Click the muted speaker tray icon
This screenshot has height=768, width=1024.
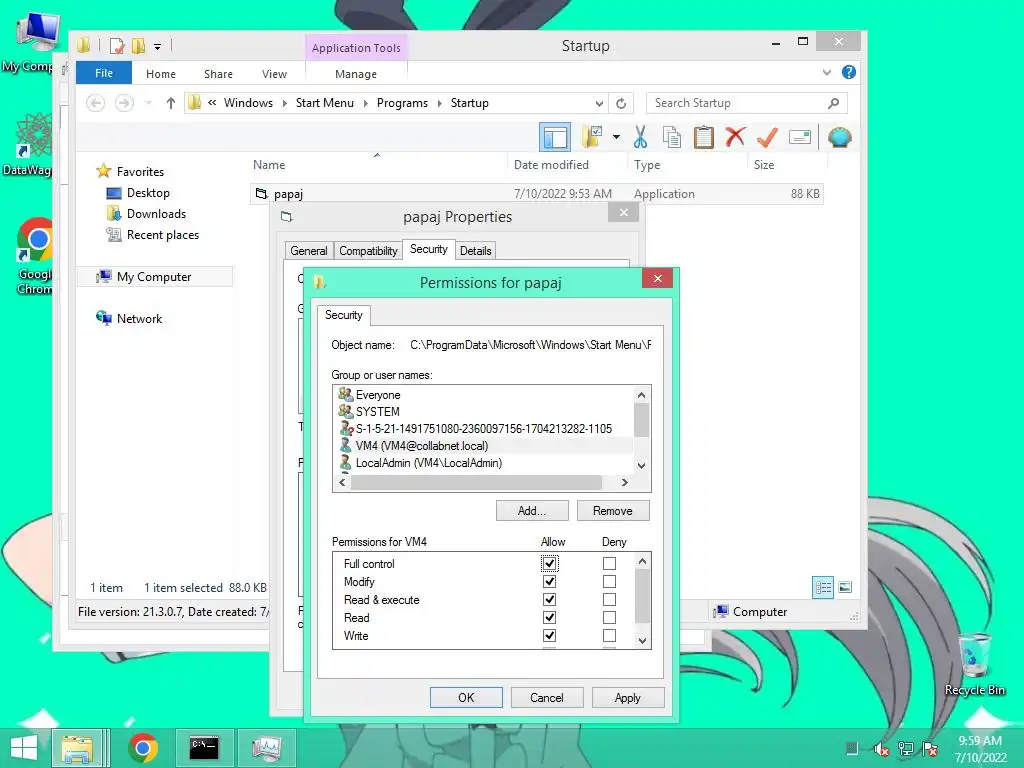881,749
